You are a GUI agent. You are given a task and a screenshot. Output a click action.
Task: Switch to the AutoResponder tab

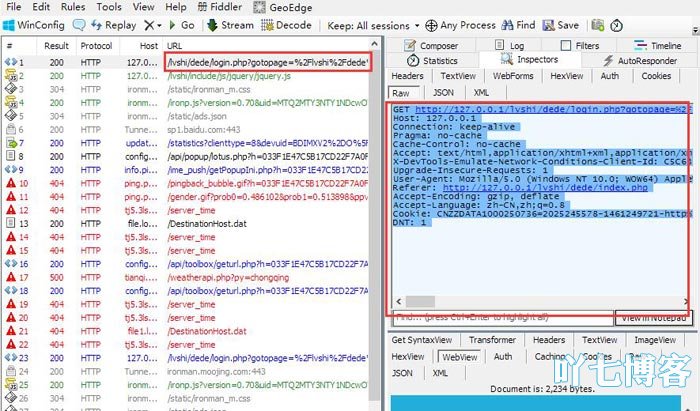point(640,60)
